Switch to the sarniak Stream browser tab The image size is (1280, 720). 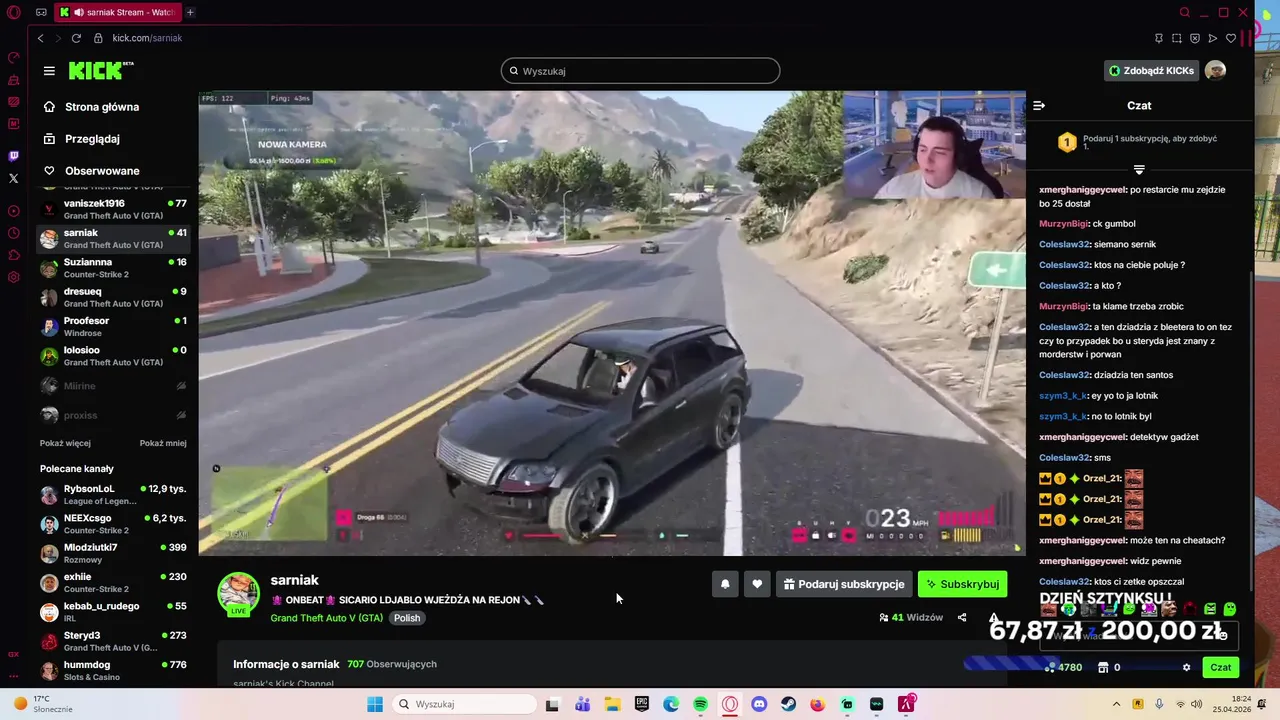click(116, 12)
